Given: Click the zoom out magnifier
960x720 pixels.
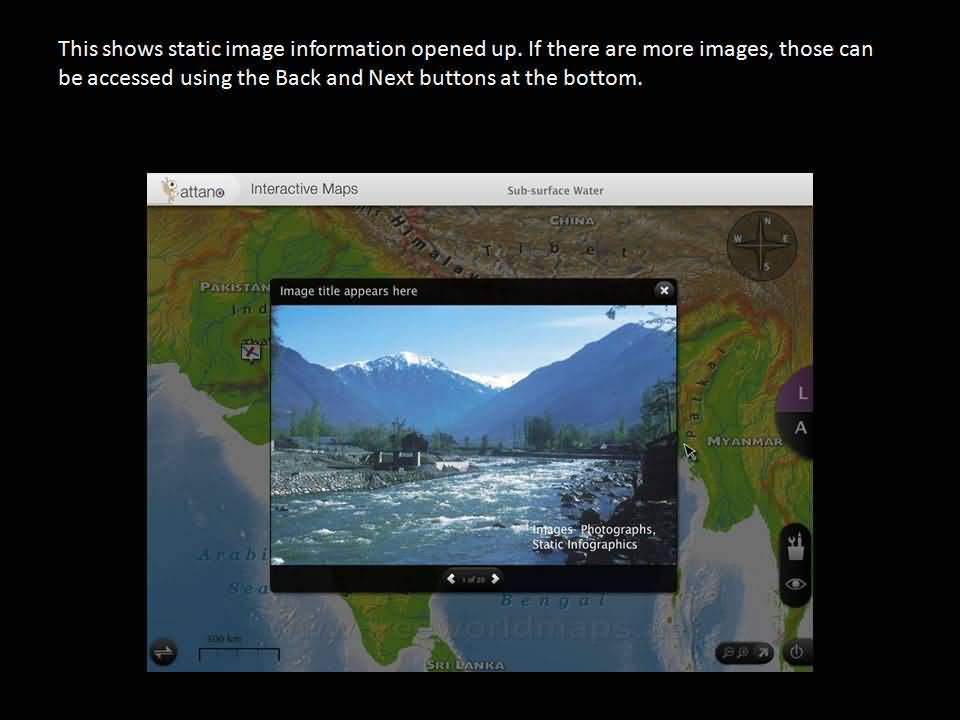Looking at the screenshot, I should (729, 653).
